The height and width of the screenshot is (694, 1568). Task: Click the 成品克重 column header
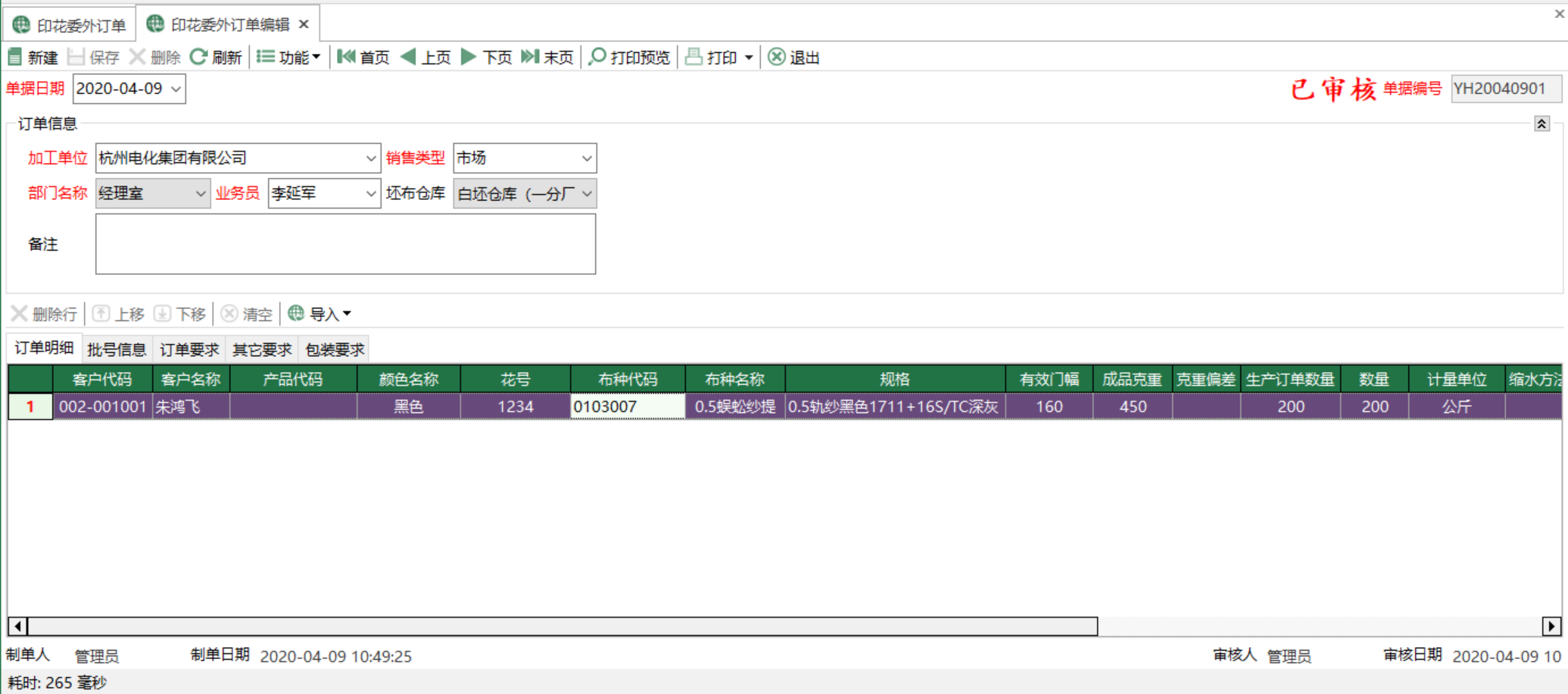1132,379
